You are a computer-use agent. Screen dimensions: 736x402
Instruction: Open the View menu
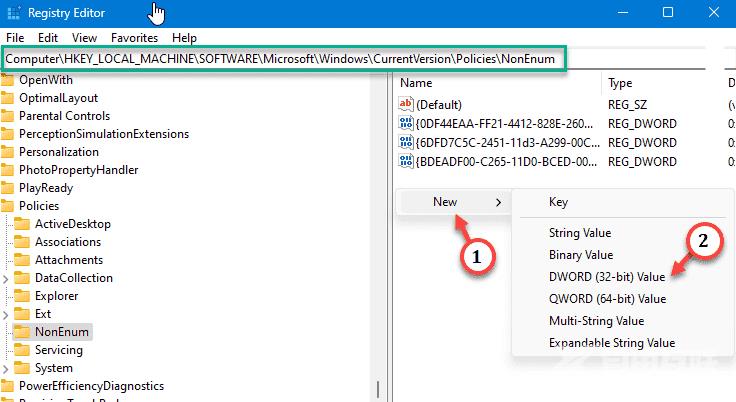[84, 38]
